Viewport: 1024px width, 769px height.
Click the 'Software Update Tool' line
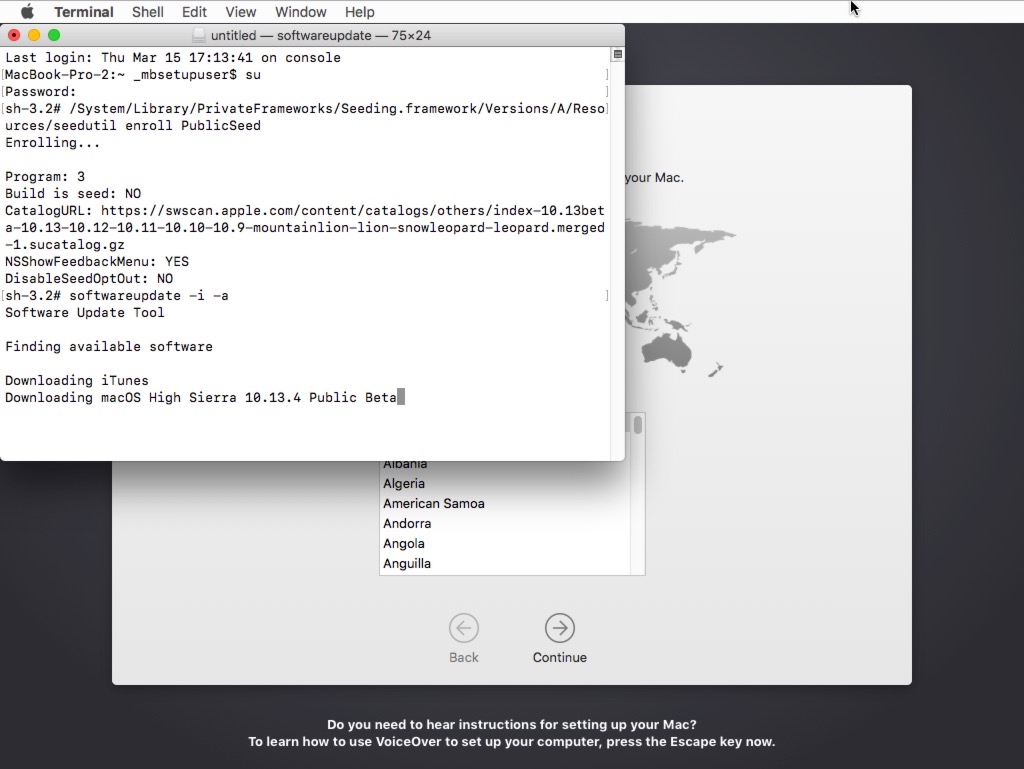84,313
